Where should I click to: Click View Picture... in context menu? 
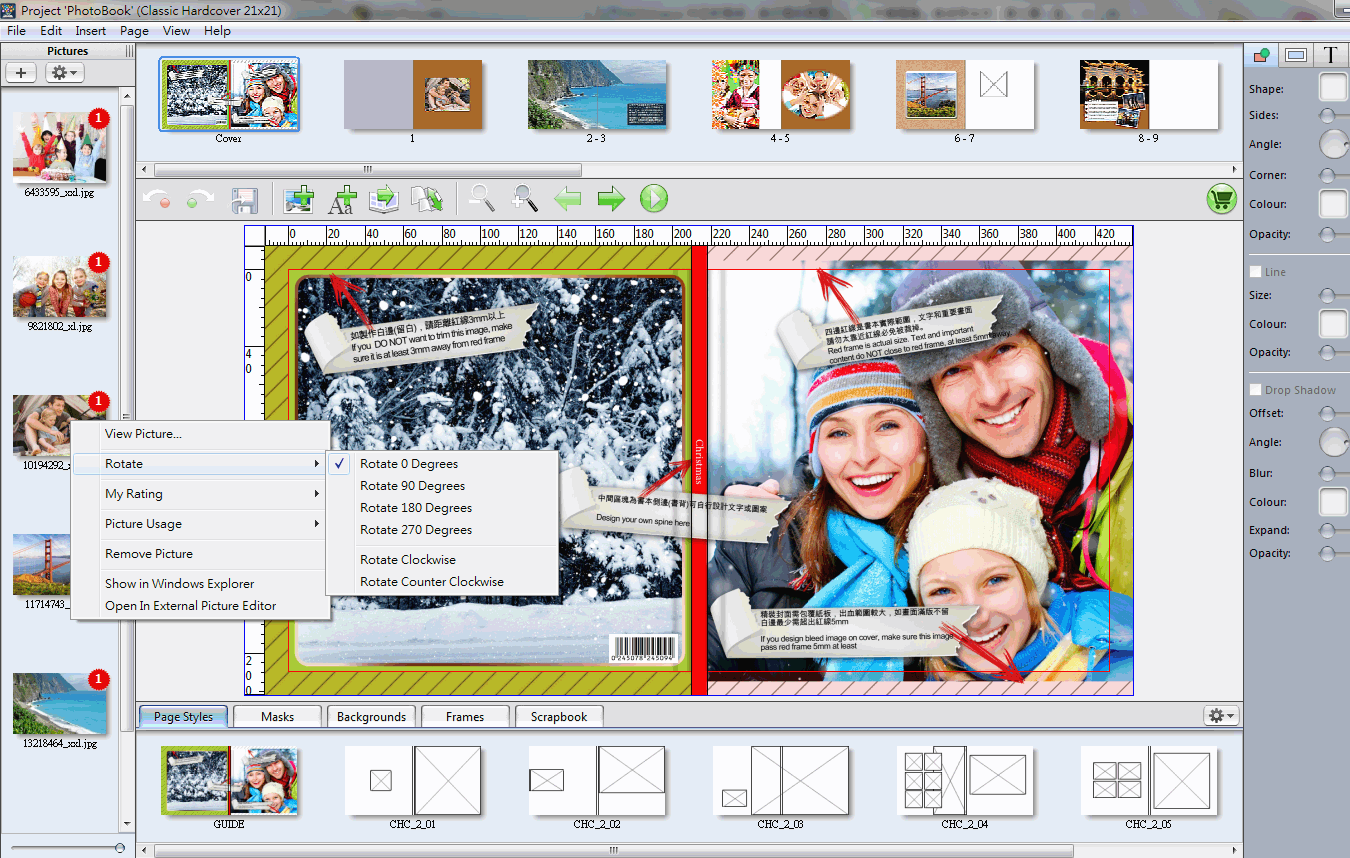(201, 434)
